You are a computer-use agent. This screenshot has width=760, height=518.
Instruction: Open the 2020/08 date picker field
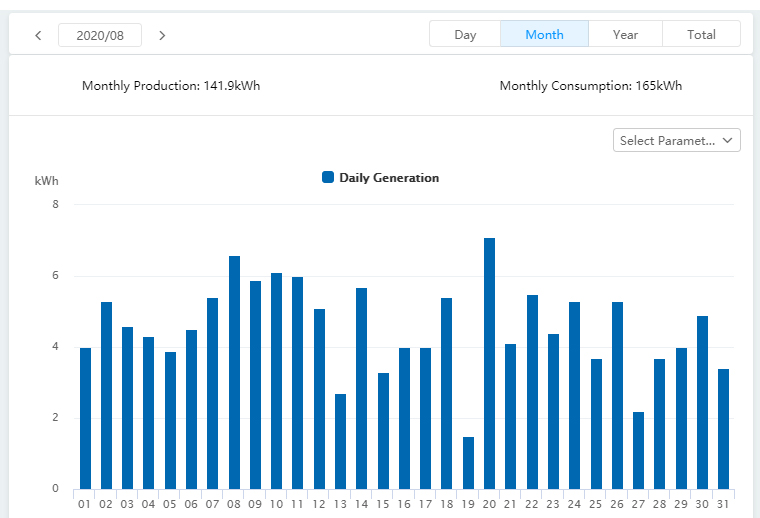point(100,35)
